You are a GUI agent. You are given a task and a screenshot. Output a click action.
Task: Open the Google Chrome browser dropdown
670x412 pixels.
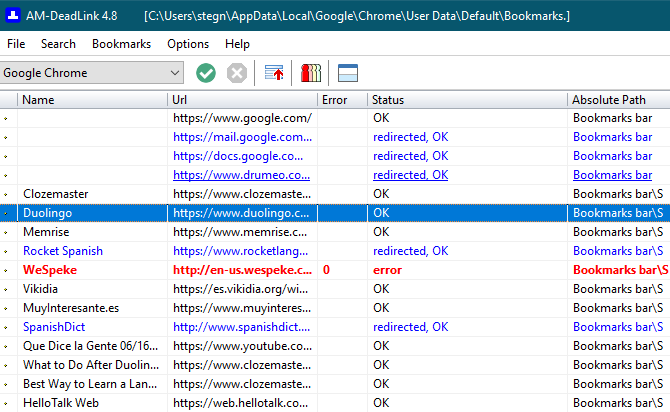tap(92, 73)
